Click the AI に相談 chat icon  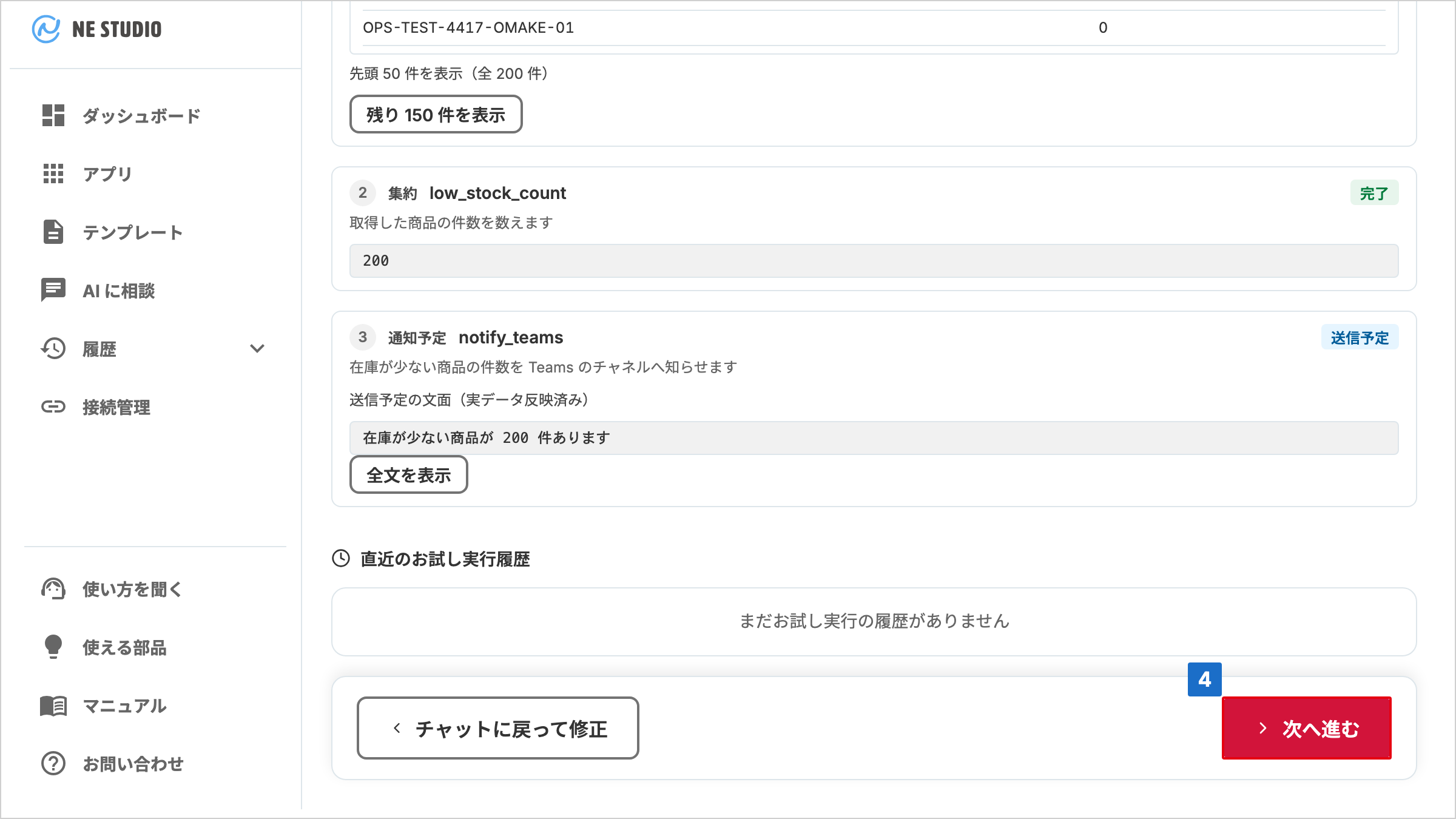point(53,290)
